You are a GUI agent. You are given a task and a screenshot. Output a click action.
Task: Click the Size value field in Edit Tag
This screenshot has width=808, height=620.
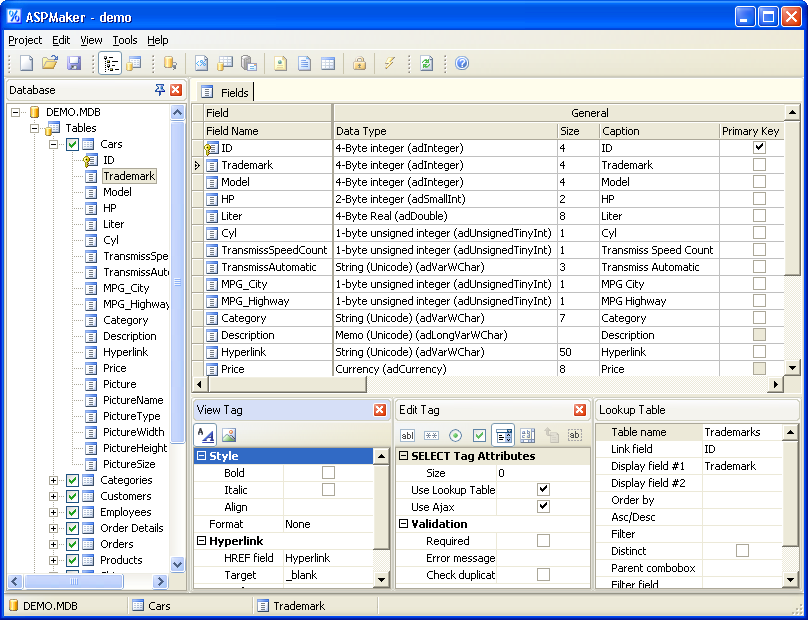tap(543, 473)
